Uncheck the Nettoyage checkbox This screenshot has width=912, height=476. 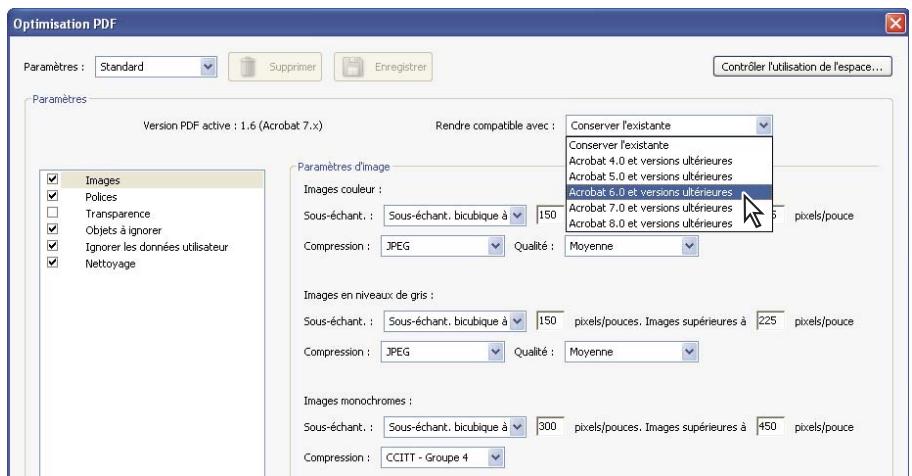[x=52, y=262]
